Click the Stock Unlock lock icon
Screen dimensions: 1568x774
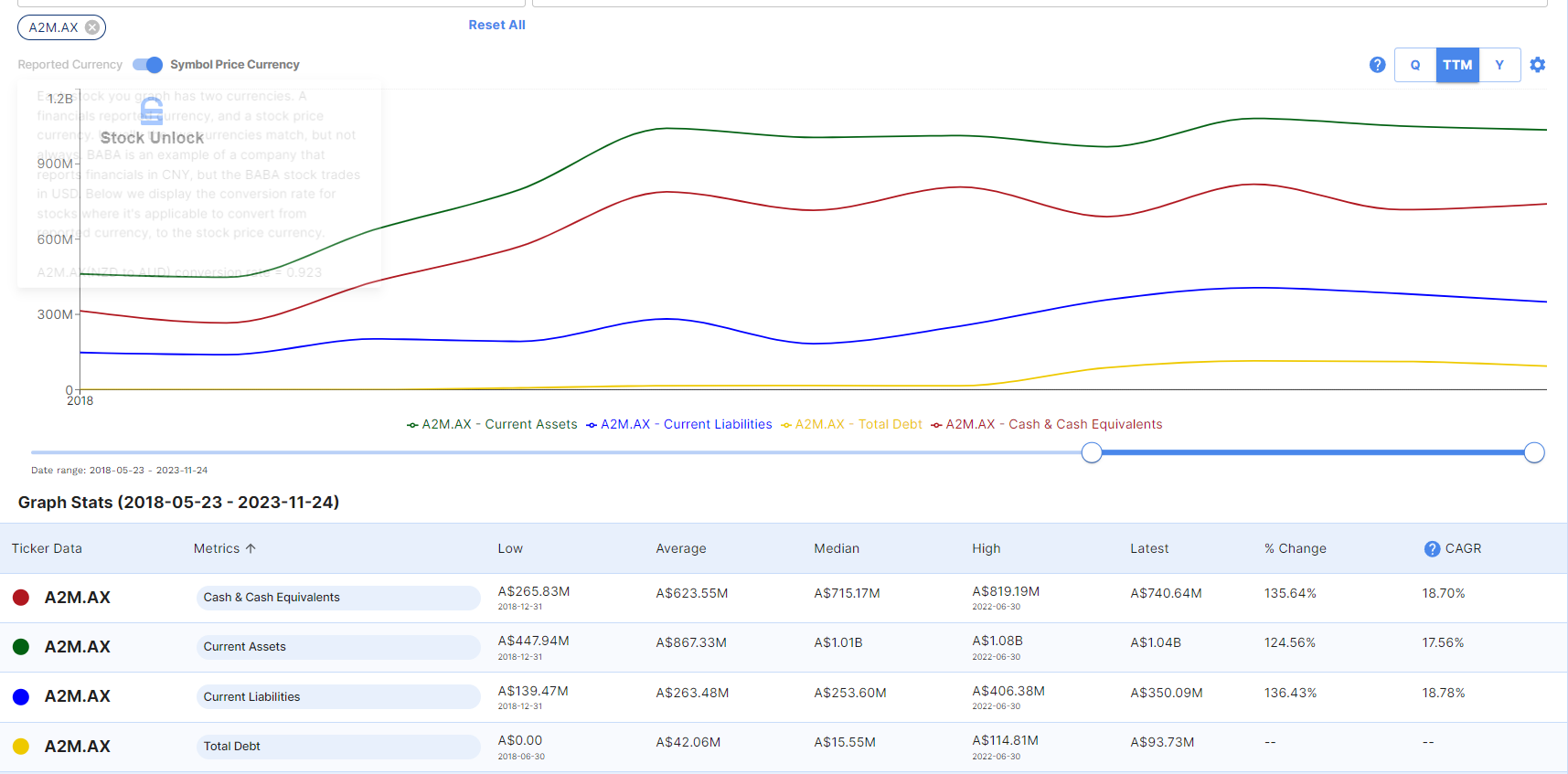coord(153,111)
